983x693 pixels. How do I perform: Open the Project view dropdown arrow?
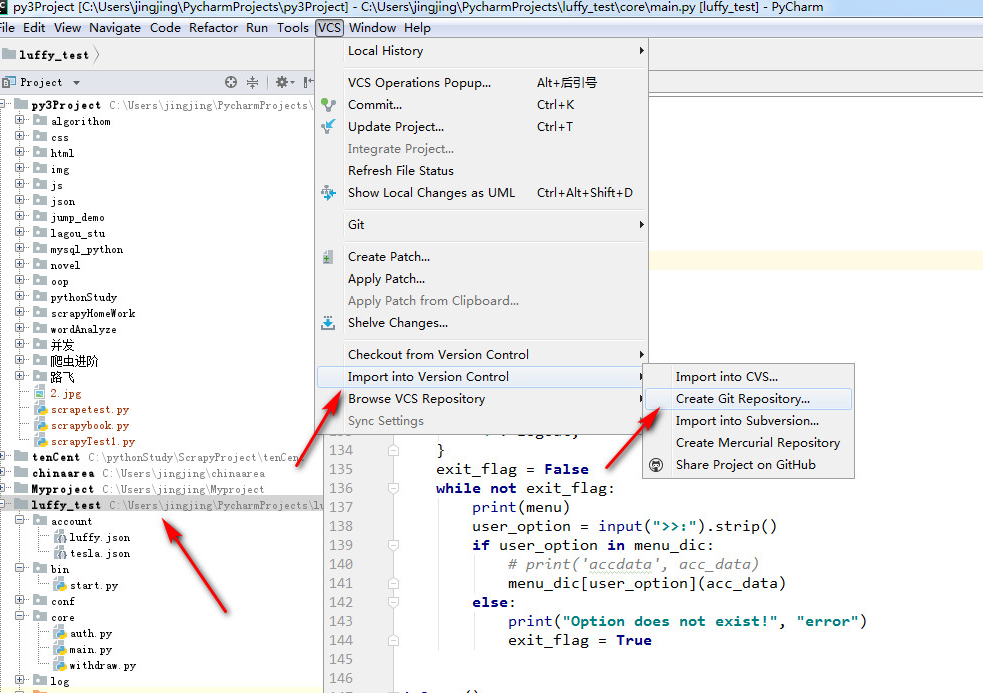[76, 83]
